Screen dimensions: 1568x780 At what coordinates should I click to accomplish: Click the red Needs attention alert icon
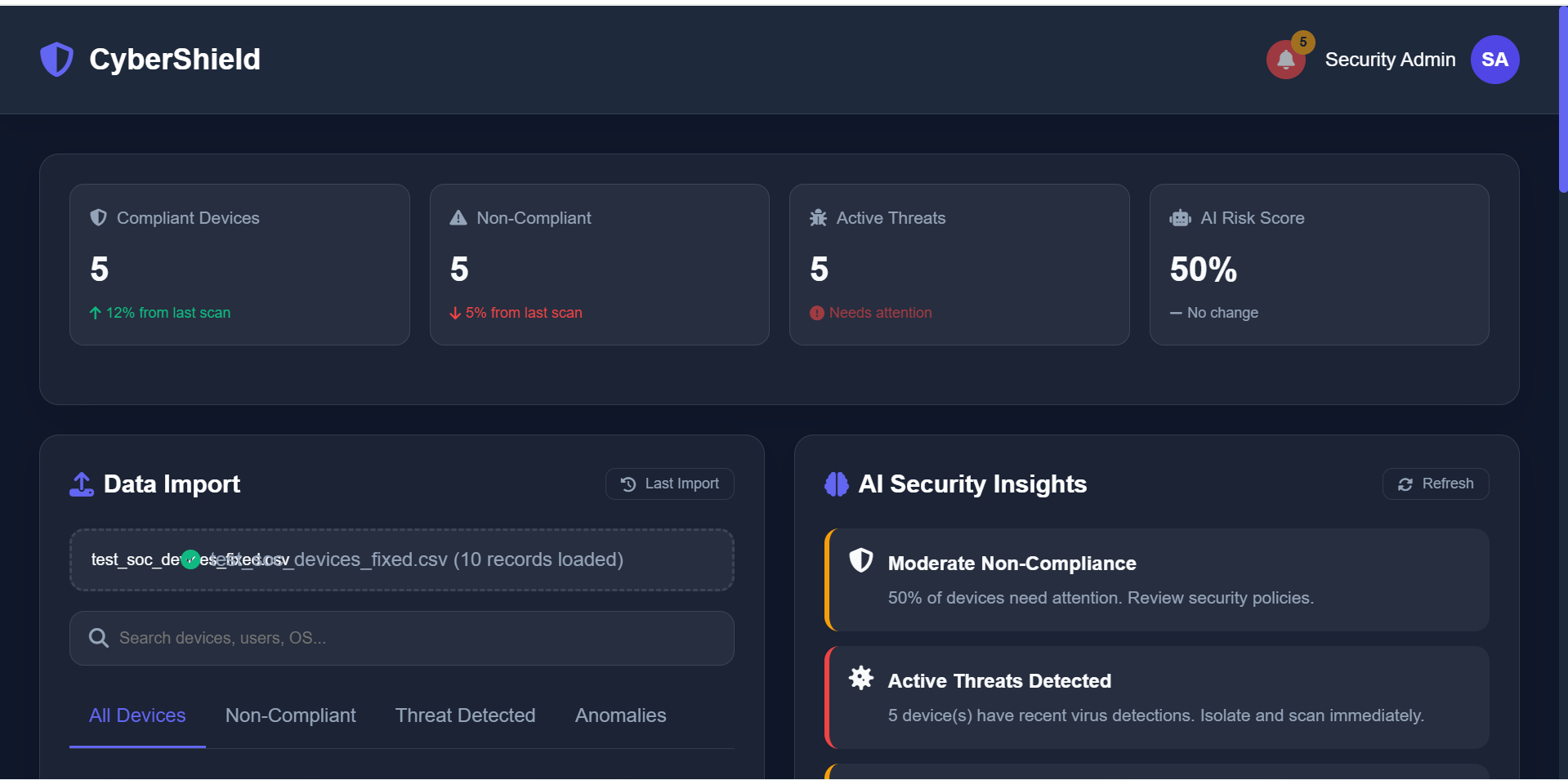(x=817, y=313)
